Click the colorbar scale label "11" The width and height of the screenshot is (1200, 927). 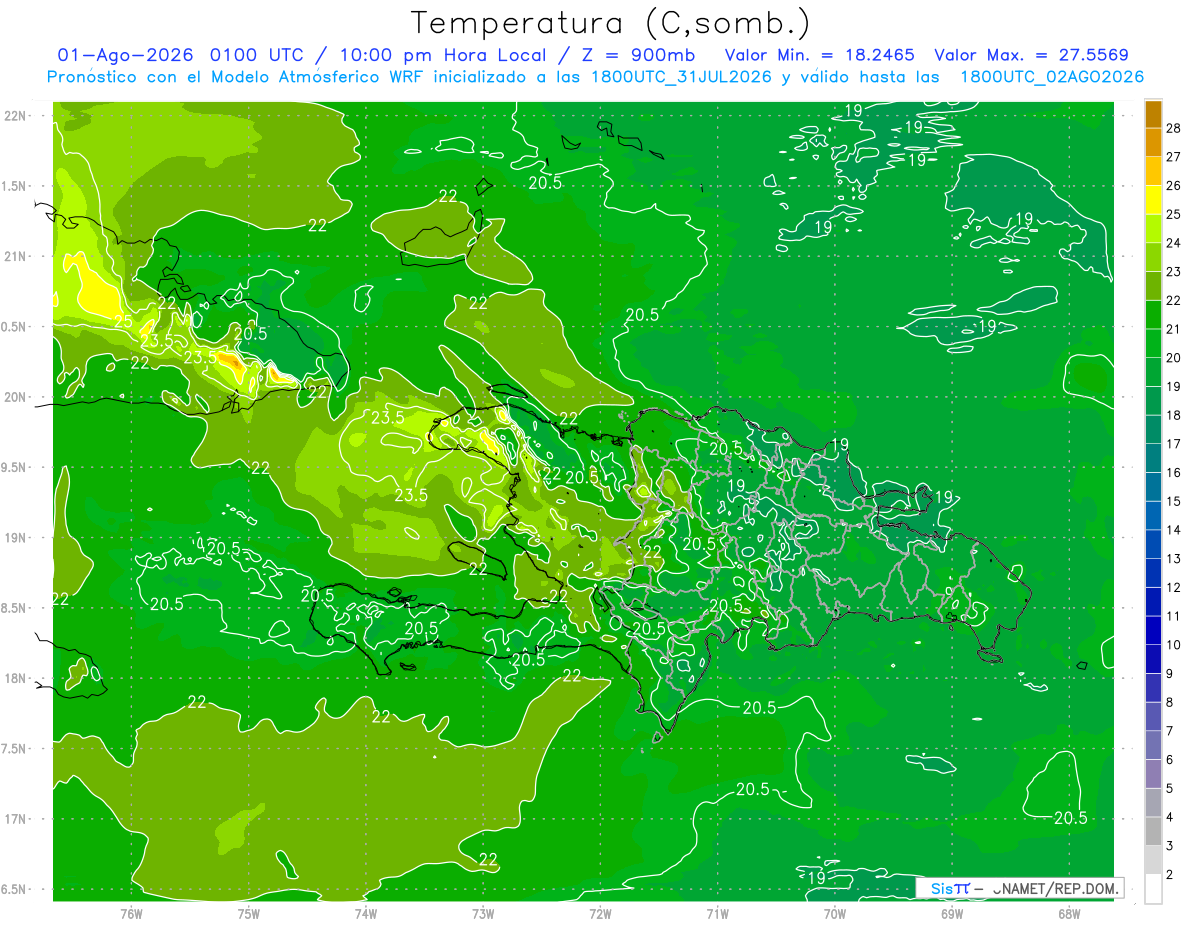point(1174,616)
